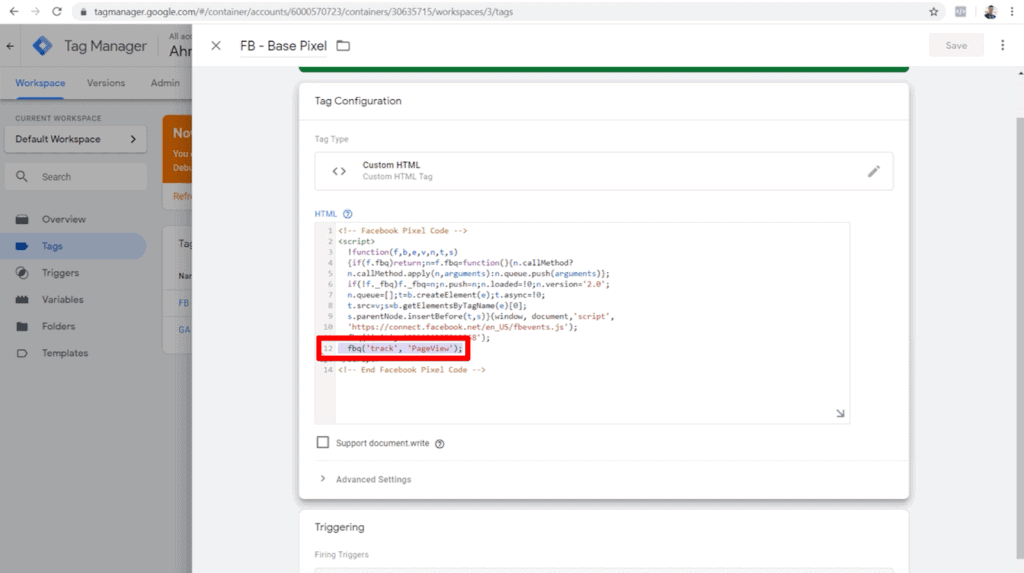The image size is (1024, 573).
Task: Open tag editor more options menu
Action: coord(1002,45)
